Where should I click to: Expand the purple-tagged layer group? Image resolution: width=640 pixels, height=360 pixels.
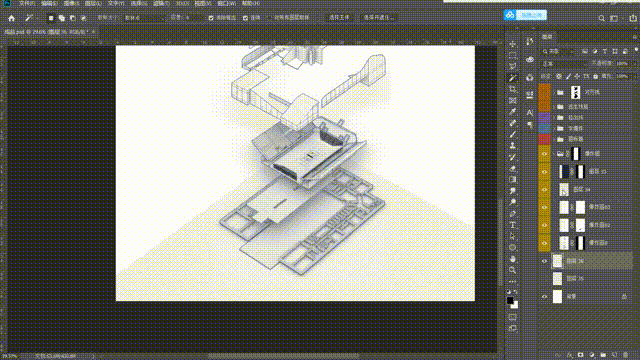[x=555, y=118]
